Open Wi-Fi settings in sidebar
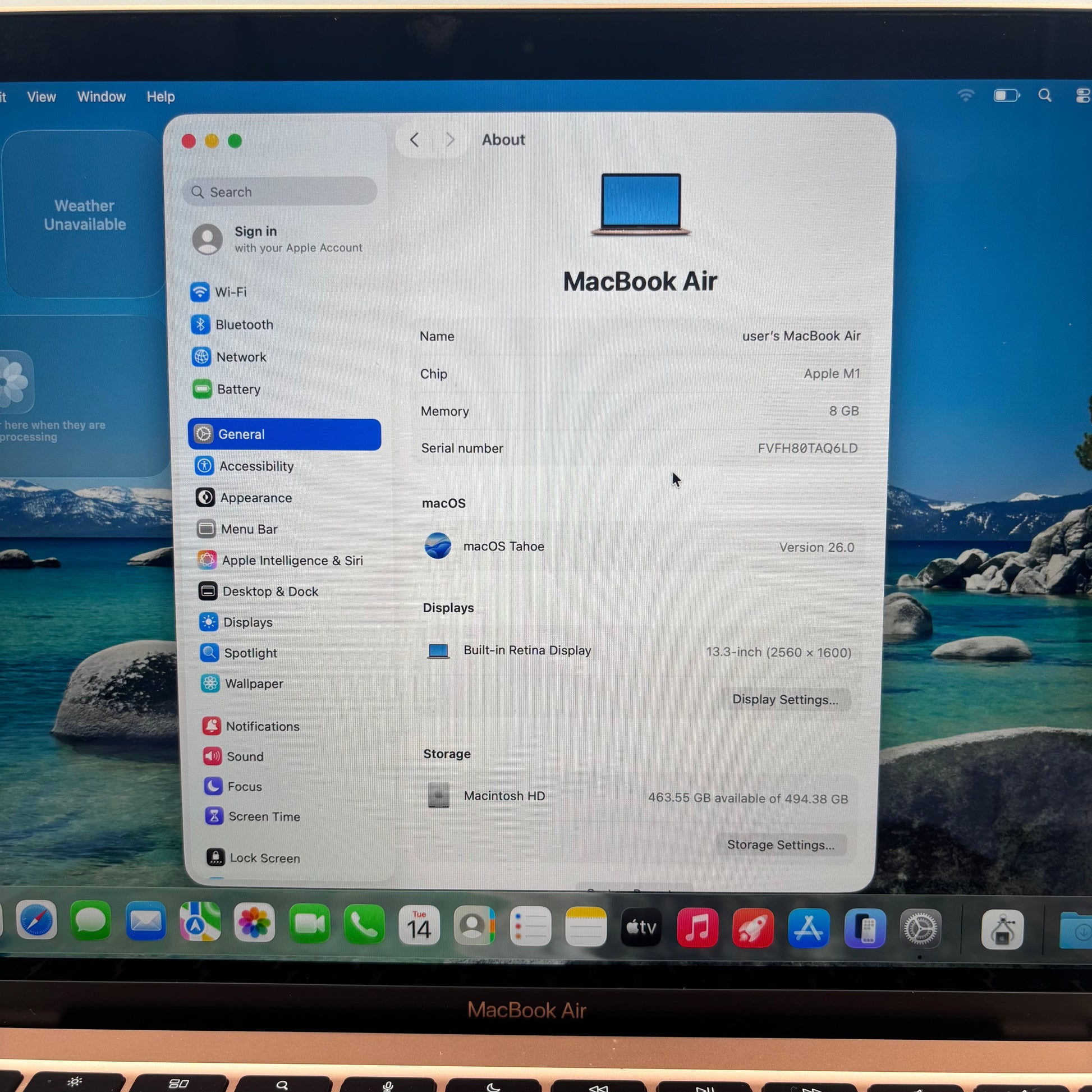 click(x=230, y=292)
